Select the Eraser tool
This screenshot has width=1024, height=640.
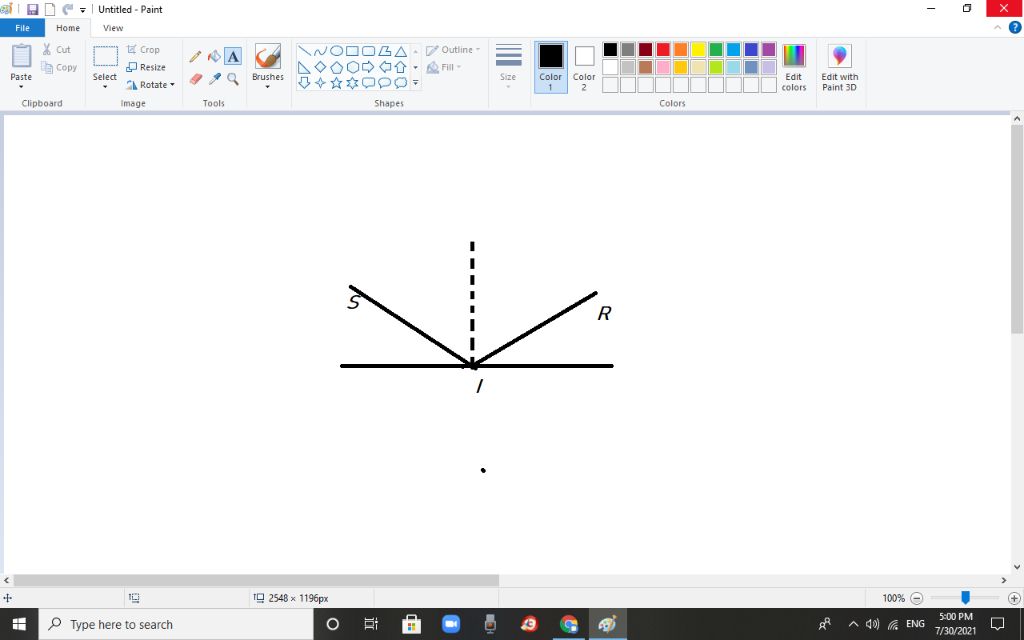point(195,79)
